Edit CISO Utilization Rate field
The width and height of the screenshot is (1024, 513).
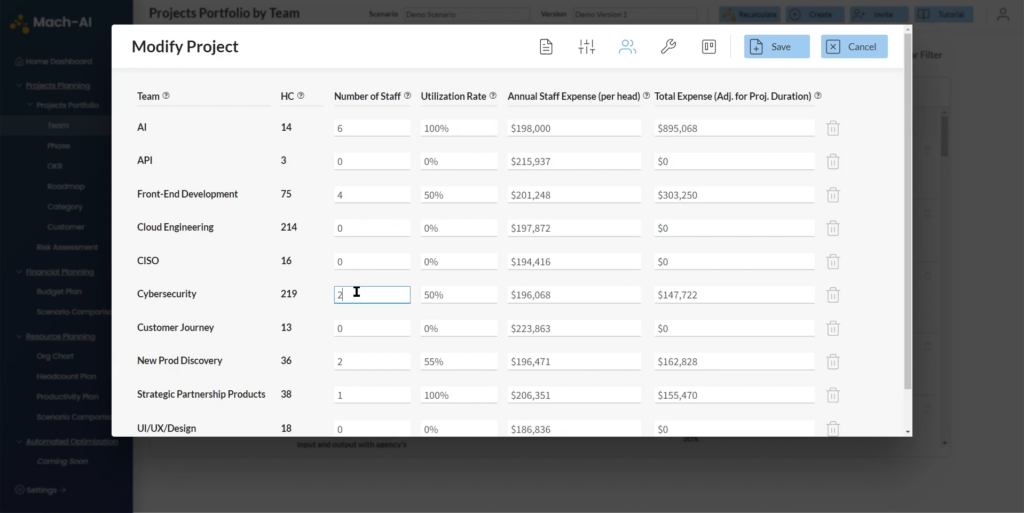point(458,262)
